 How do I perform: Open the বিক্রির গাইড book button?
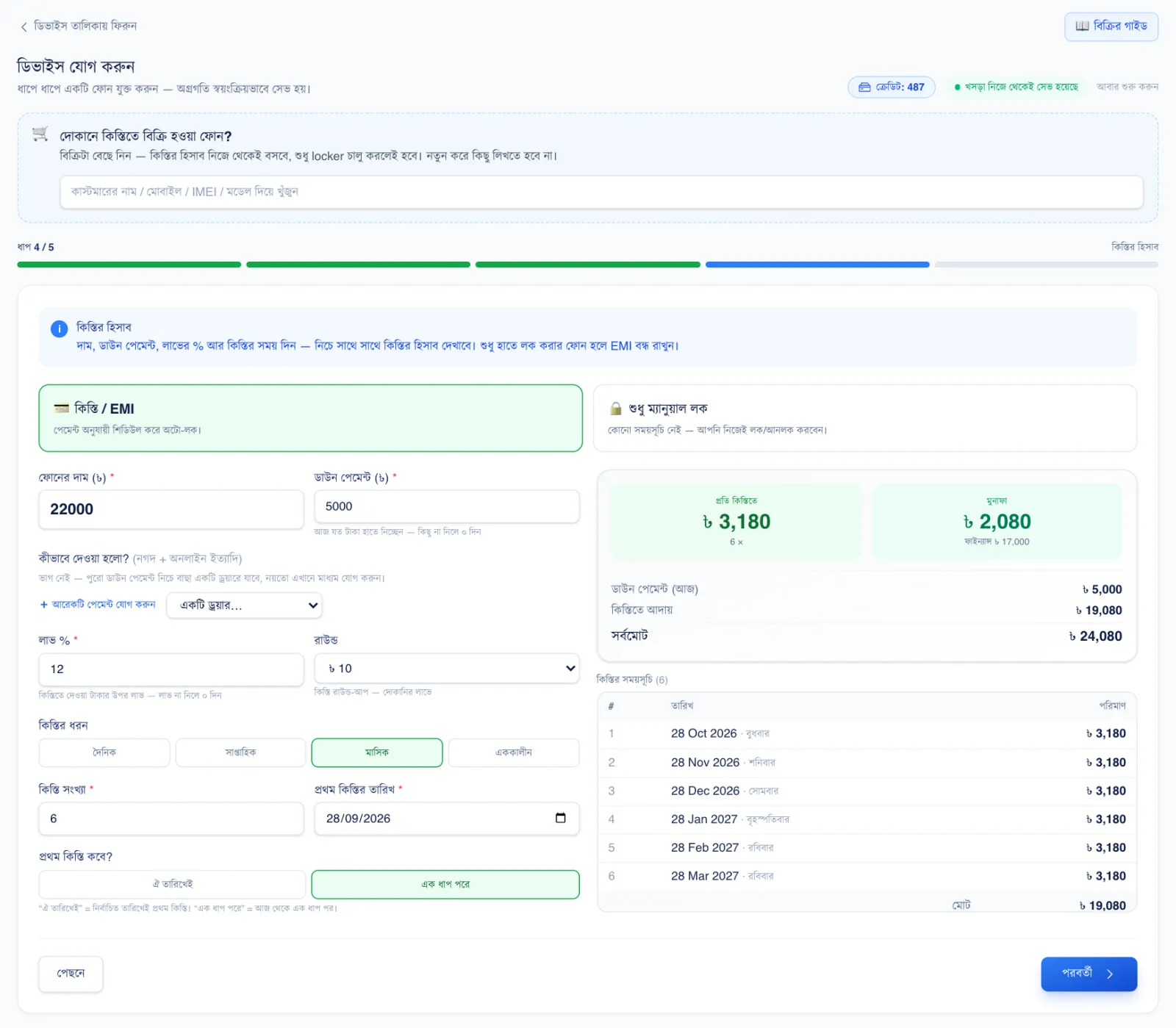(x=1111, y=26)
